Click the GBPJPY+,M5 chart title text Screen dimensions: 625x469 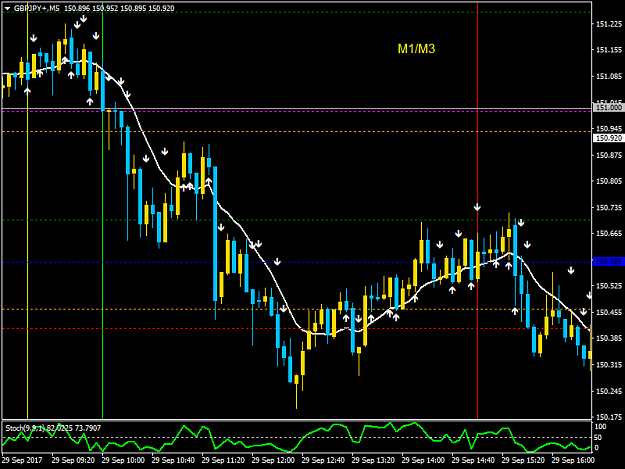coord(36,8)
